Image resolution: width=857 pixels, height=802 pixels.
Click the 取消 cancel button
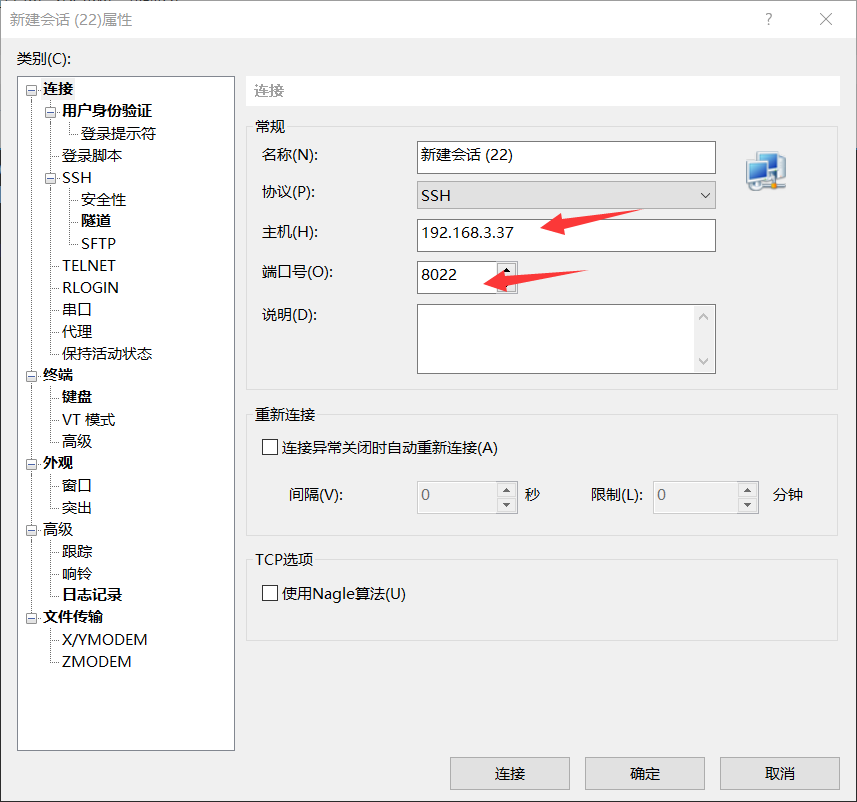pos(779,773)
